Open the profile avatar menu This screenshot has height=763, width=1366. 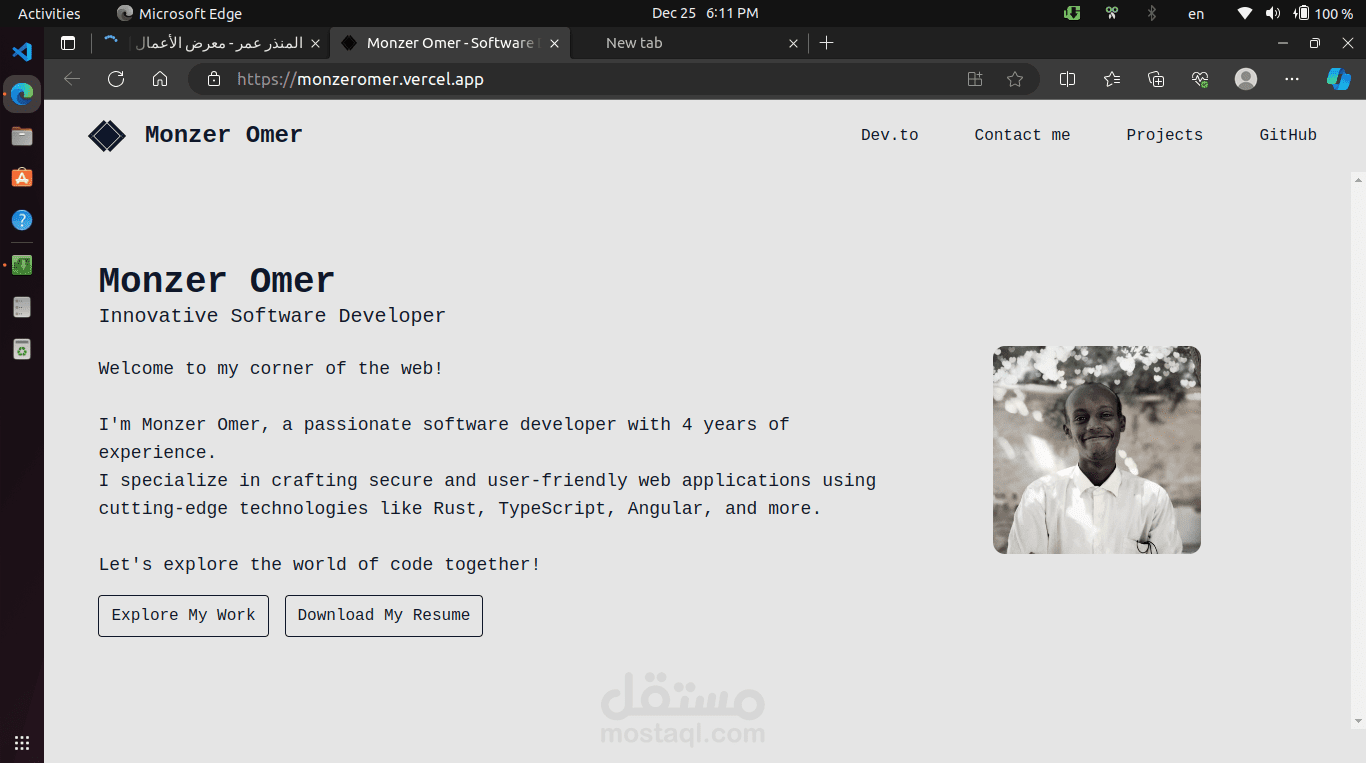coord(1246,79)
